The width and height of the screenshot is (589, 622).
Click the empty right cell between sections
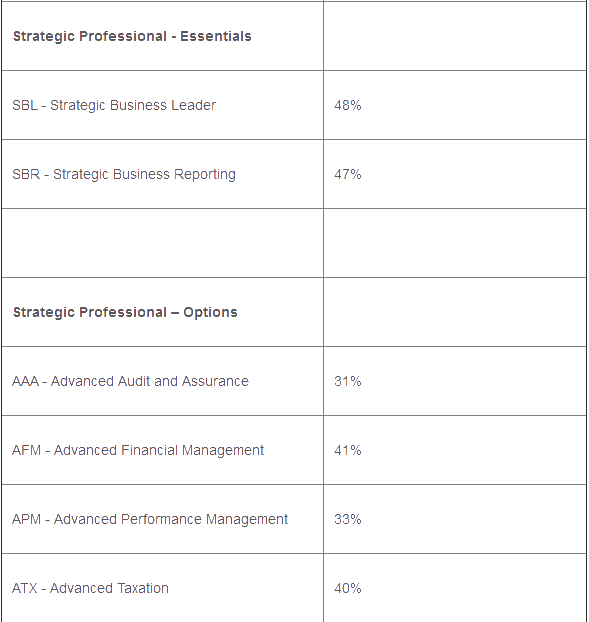[x=455, y=243]
